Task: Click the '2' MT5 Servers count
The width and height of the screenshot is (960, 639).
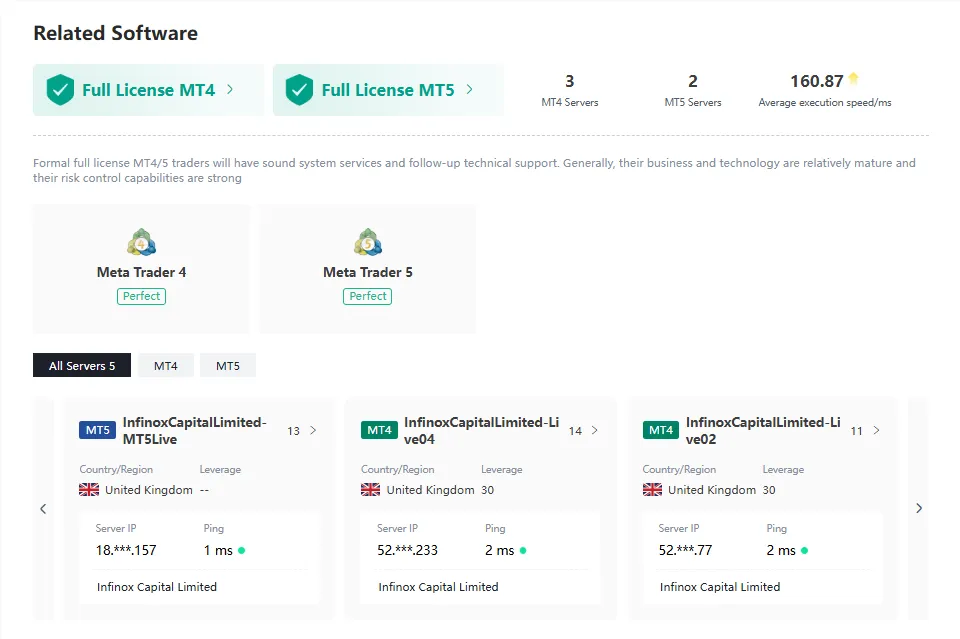Action: click(x=693, y=81)
